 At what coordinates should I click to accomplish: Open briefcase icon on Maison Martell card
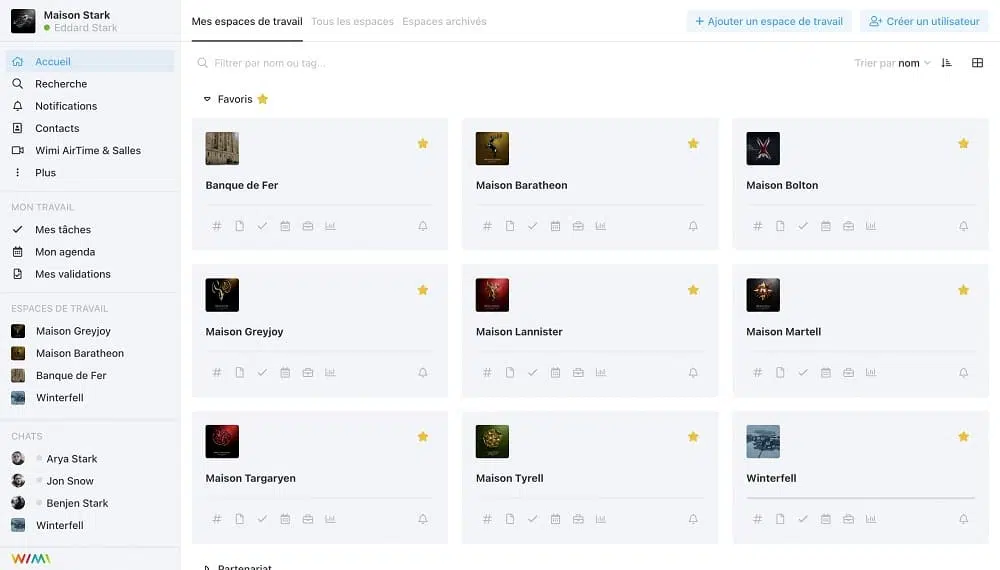point(848,372)
